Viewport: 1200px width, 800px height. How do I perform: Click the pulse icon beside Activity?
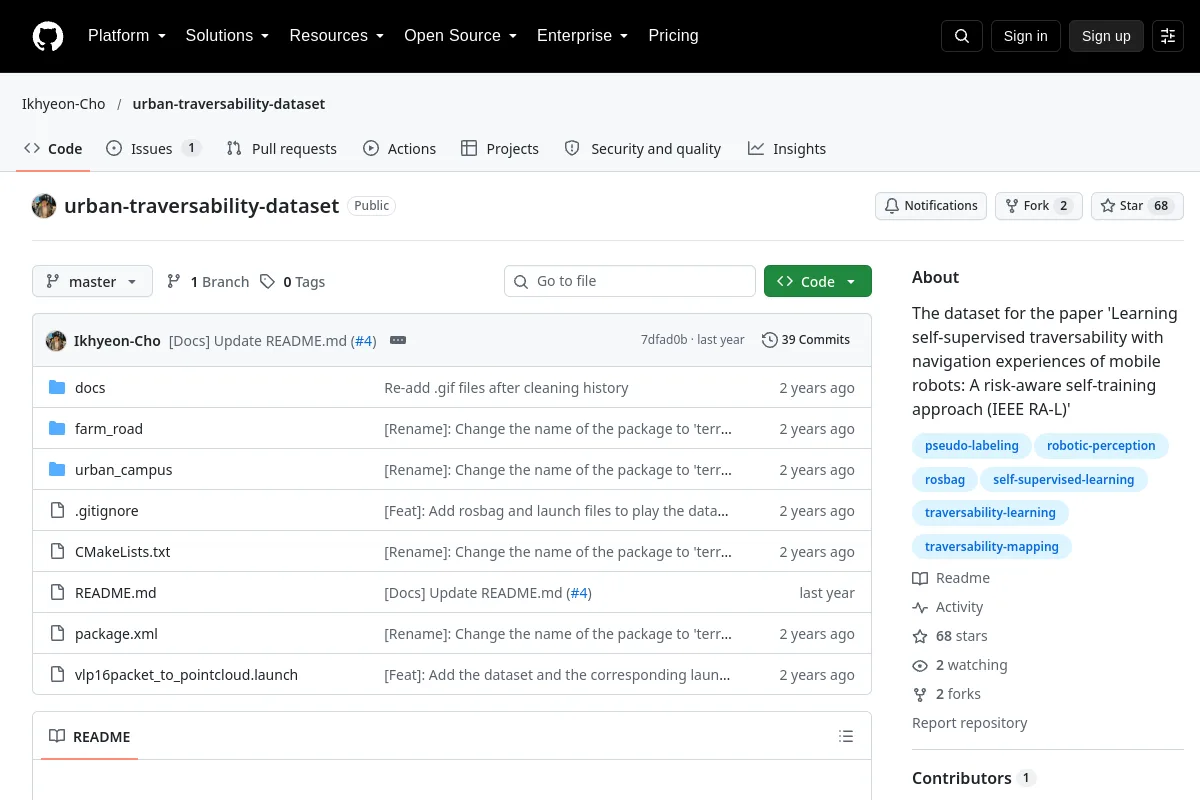(920, 607)
